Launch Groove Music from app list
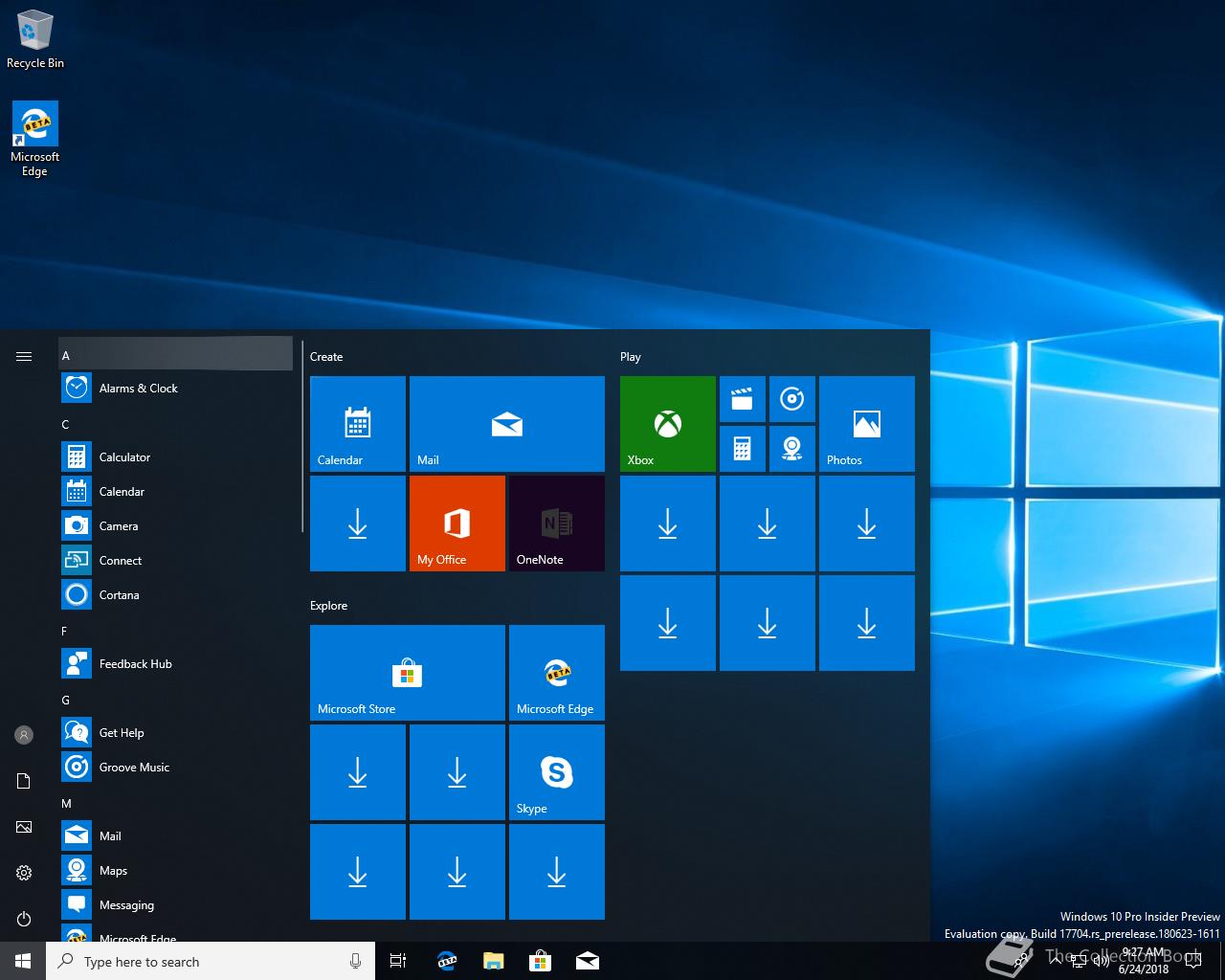 (x=176, y=768)
